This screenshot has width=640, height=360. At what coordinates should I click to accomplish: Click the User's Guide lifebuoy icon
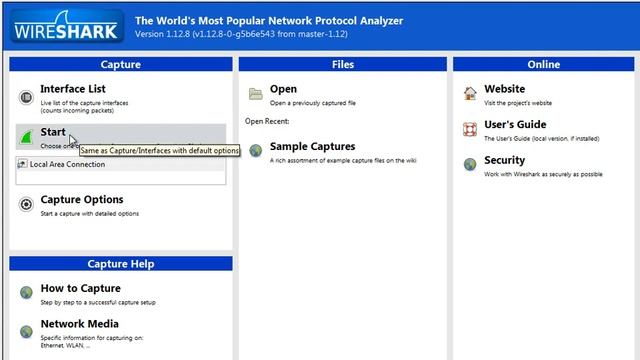point(470,129)
